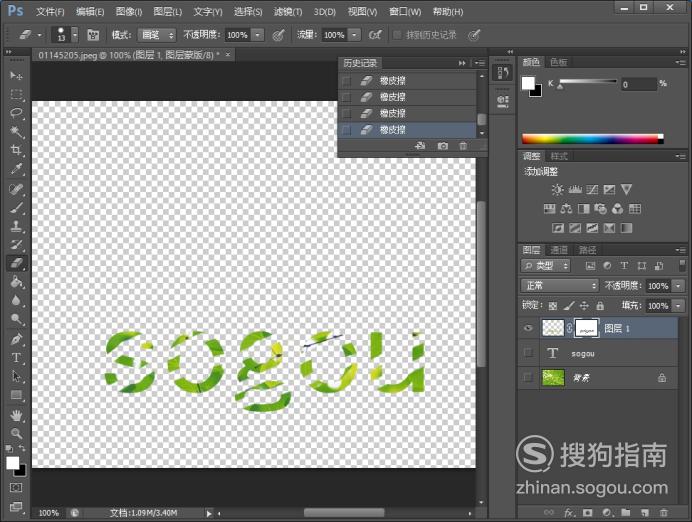The image size is (692, 522).
Task: Open layer fill 填充 dropdown arrow
Action: click(x=678, y=305)
